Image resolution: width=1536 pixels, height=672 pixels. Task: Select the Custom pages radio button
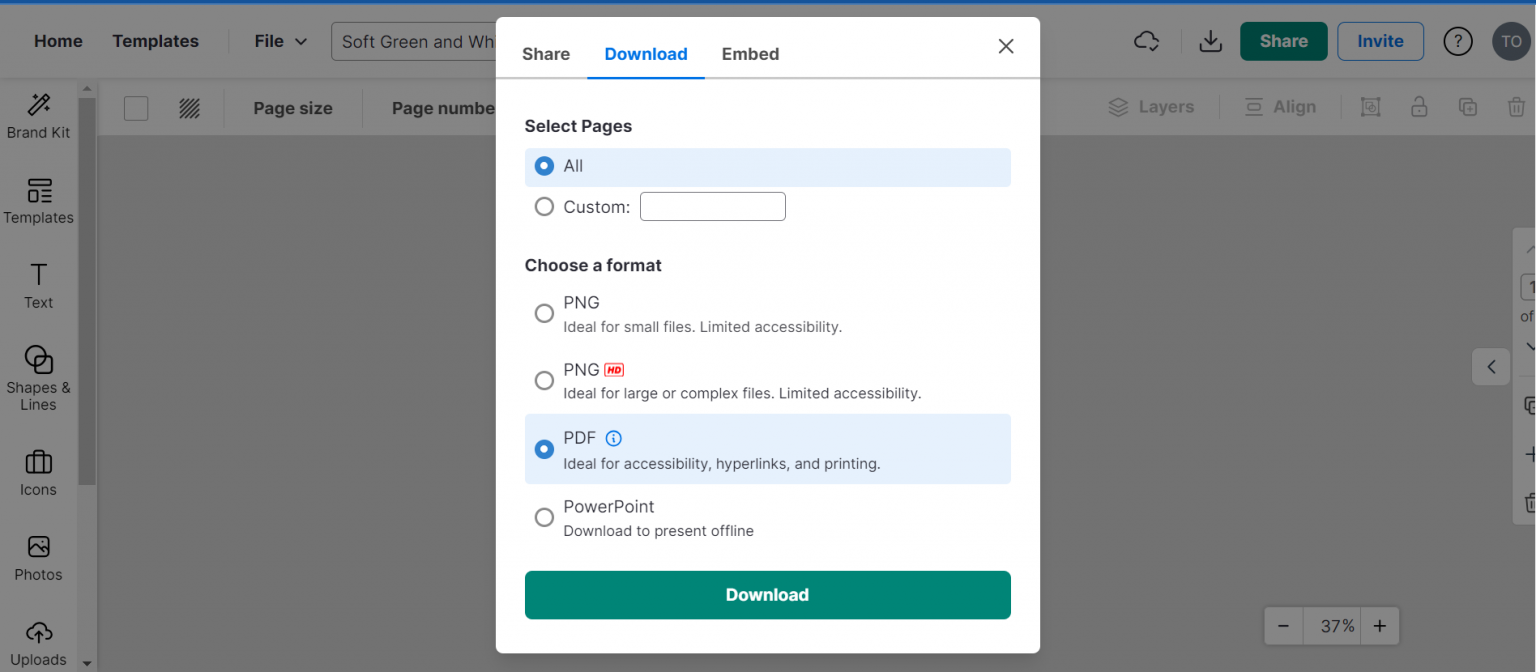coord(544,207)
